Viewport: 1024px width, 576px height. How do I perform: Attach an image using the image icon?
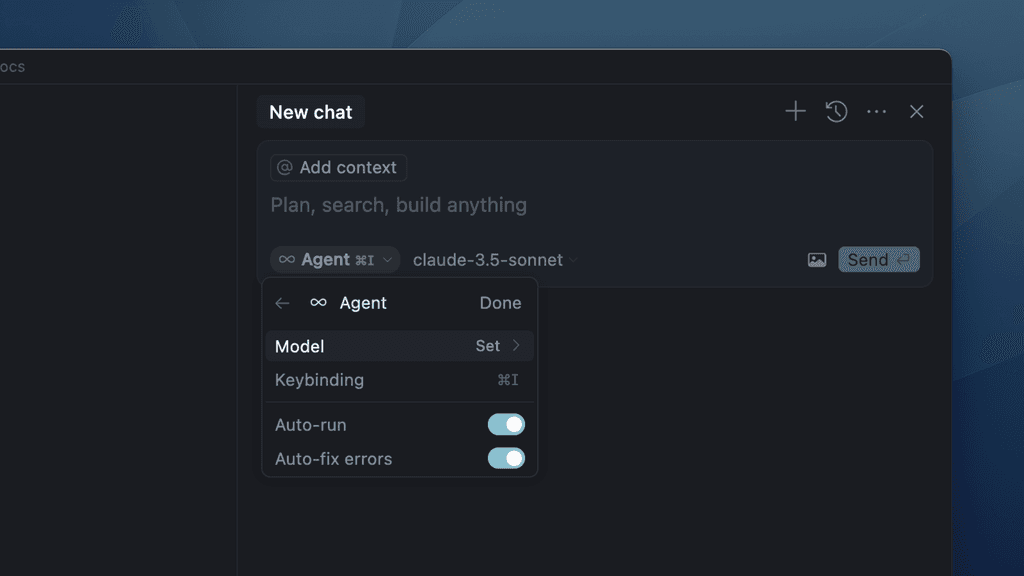817,259
